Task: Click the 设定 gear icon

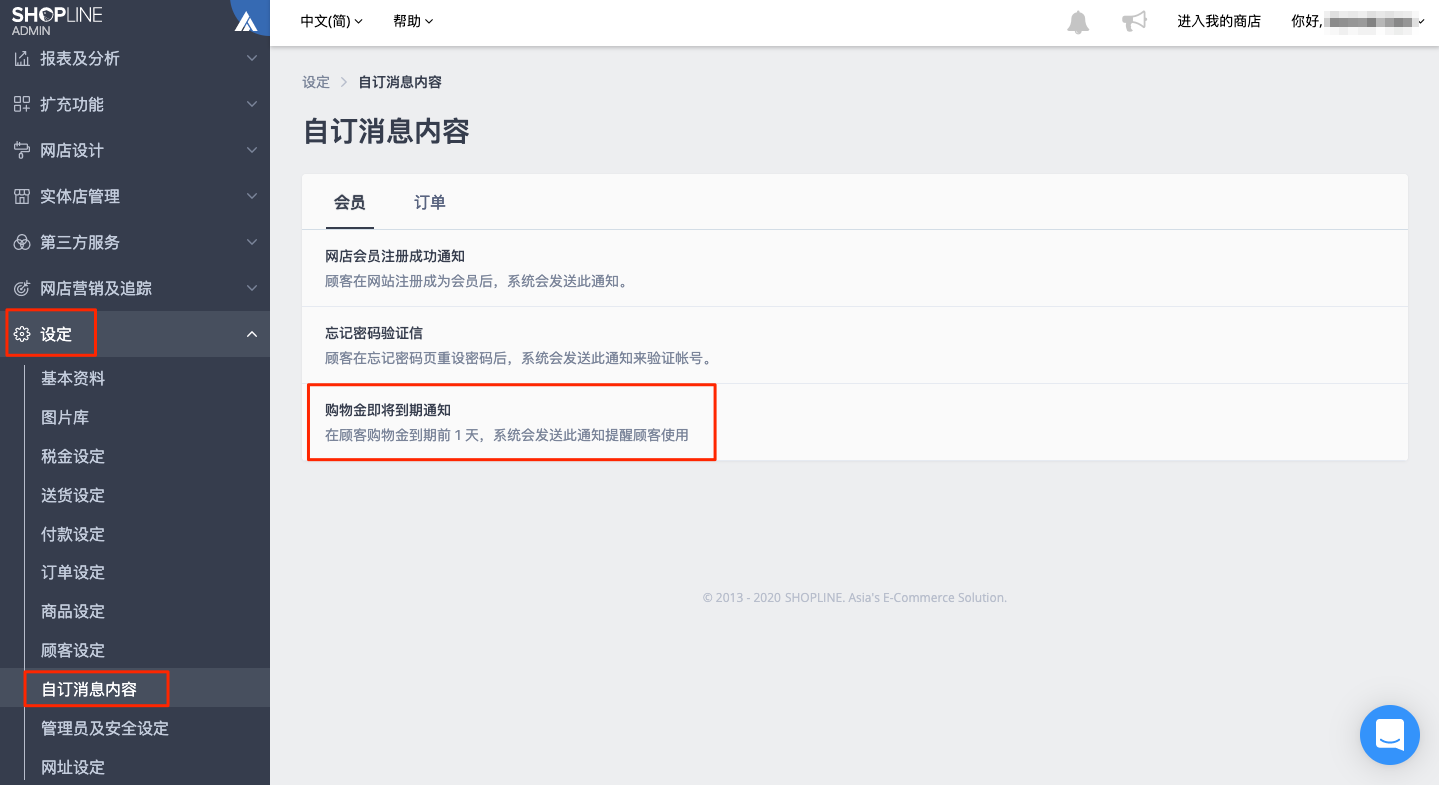Action: [x=21, y=335]
